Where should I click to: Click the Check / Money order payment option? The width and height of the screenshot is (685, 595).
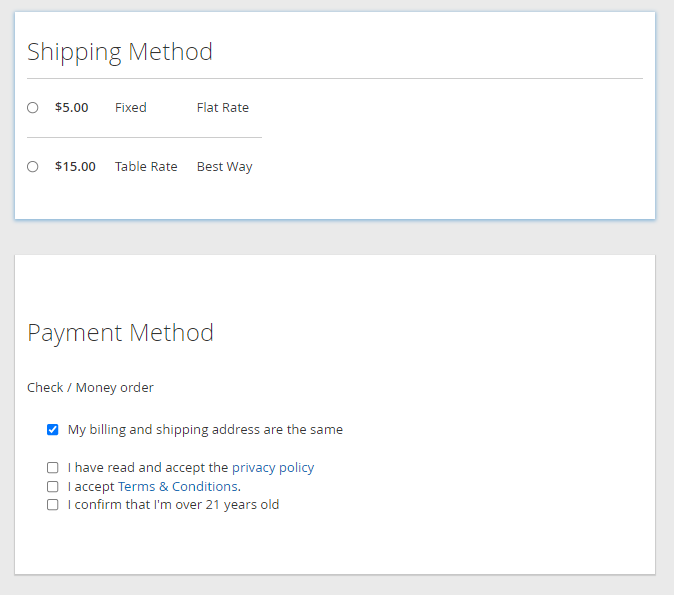tap(90, 387)
